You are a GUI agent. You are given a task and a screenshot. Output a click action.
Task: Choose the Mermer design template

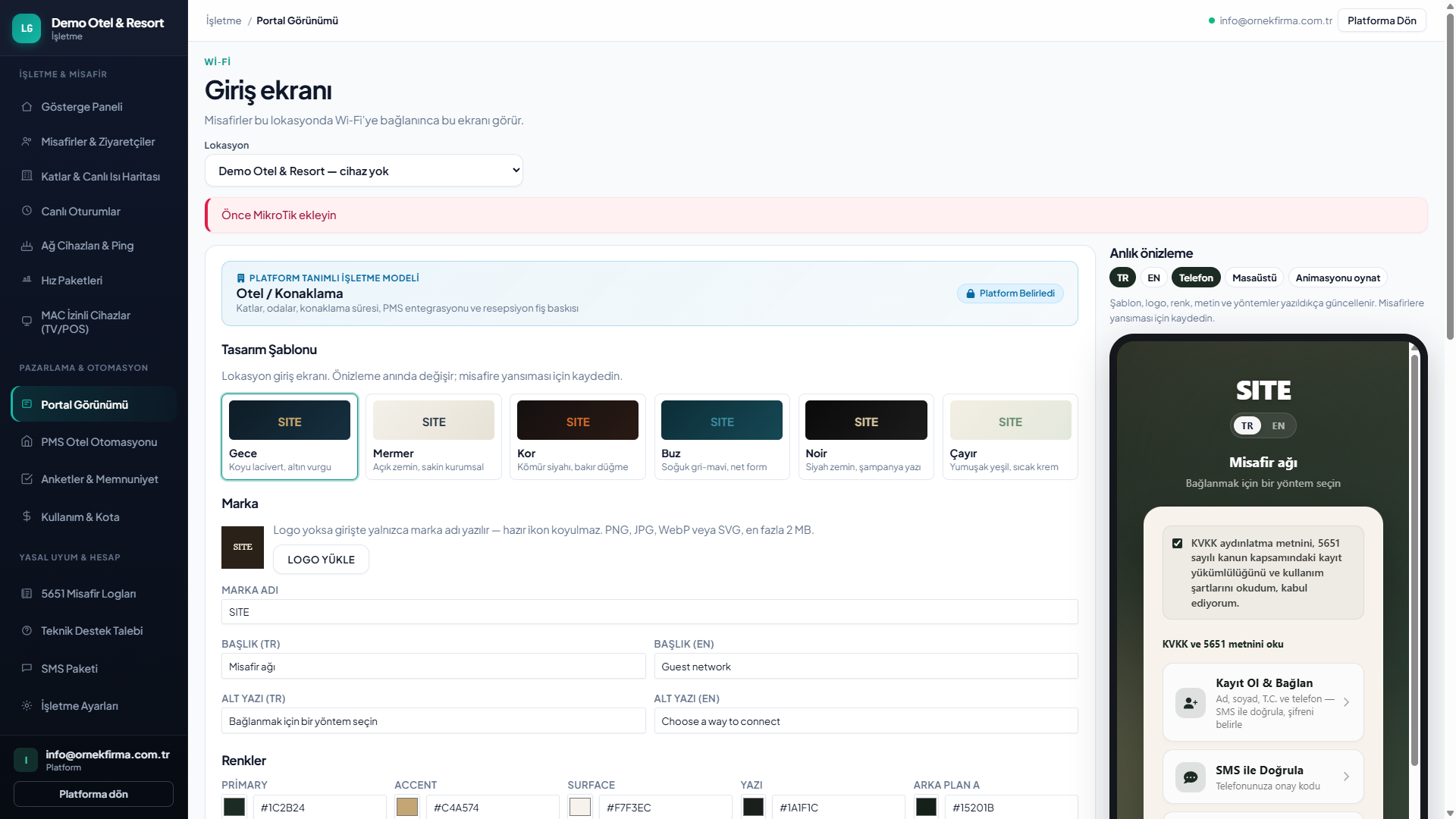[x=434, y=437]
